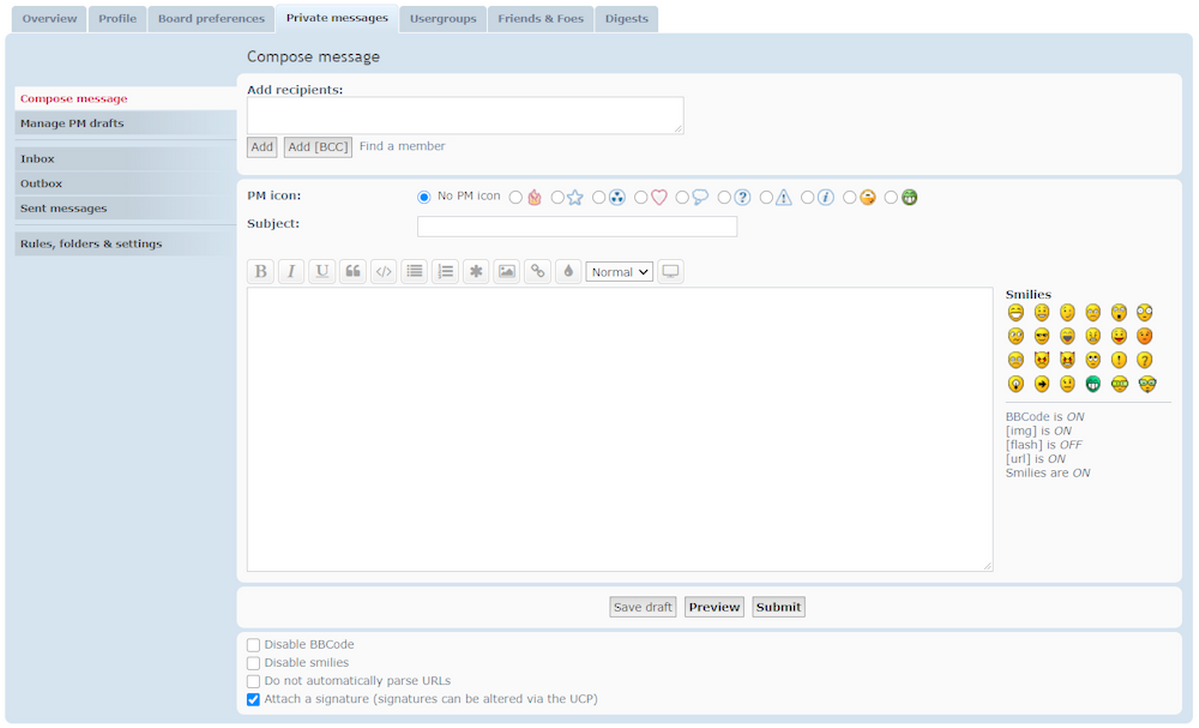
Task: Insert the green grinning smiley
Action: point(1093,383)
